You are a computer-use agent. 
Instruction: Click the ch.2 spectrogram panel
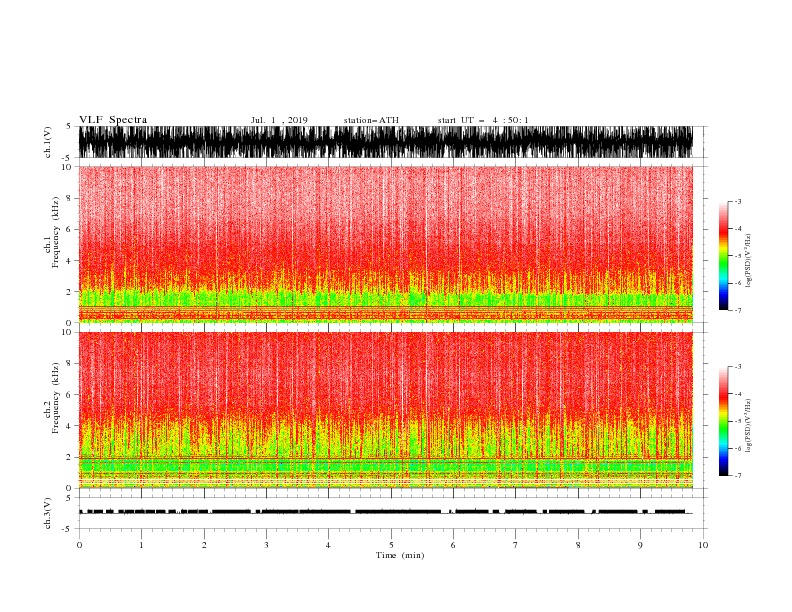[386, 410]
